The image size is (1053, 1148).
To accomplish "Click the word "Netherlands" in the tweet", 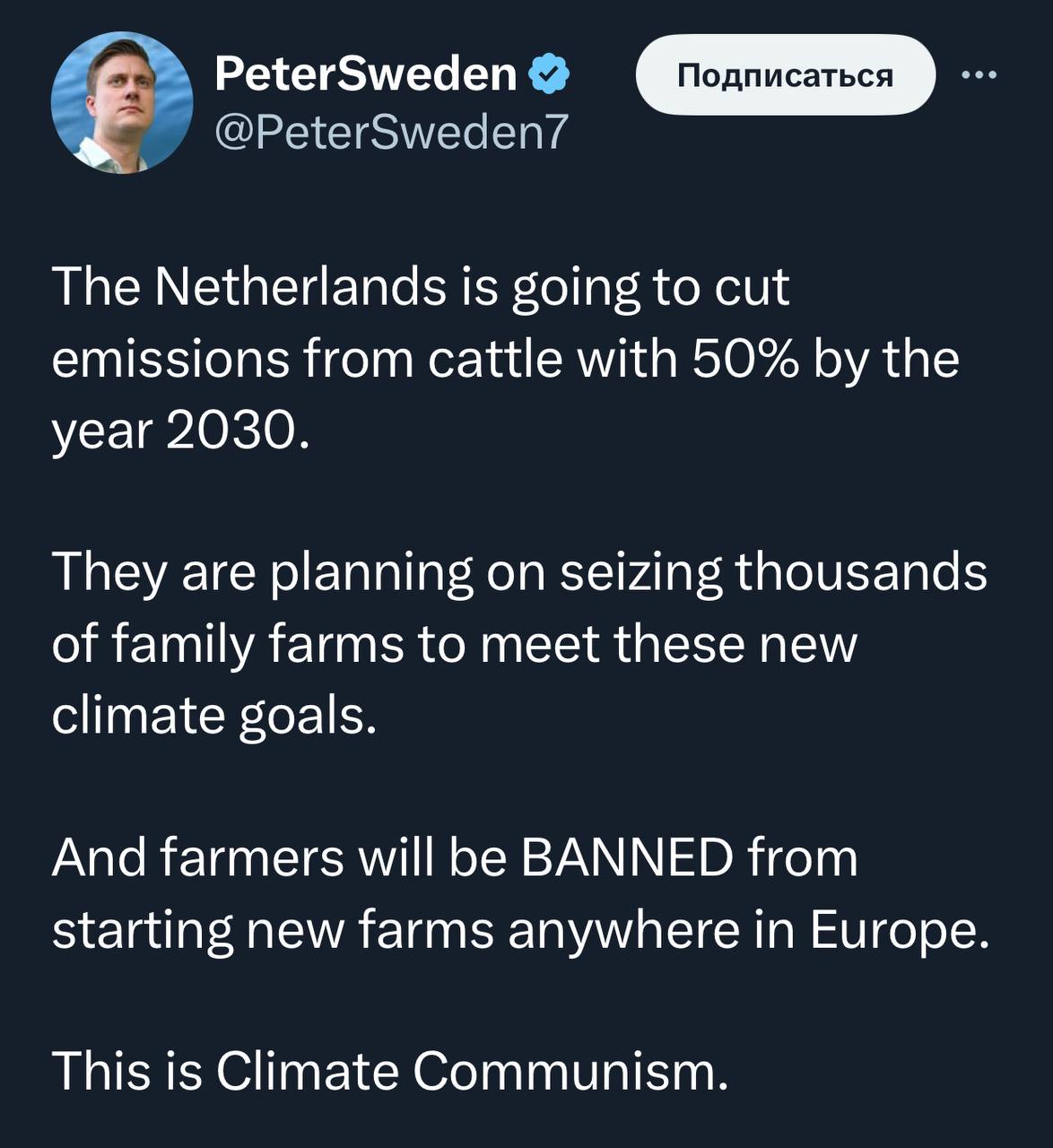I will (300, 287).
